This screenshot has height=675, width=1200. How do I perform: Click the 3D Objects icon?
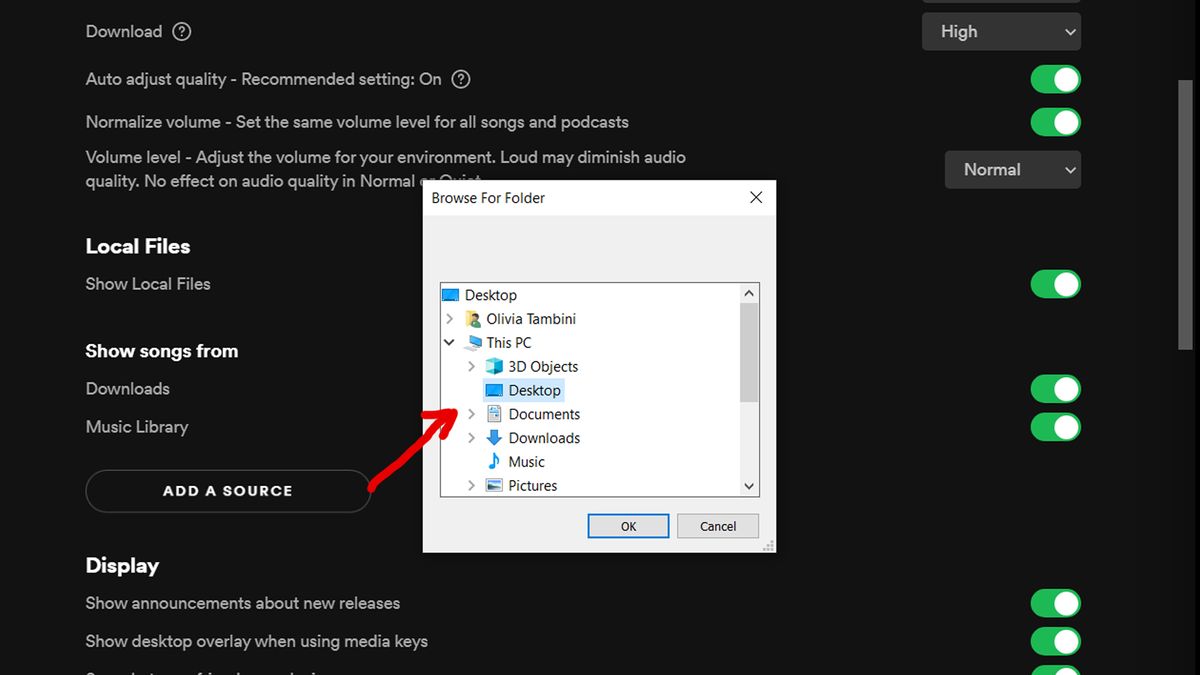coord(496,366)
